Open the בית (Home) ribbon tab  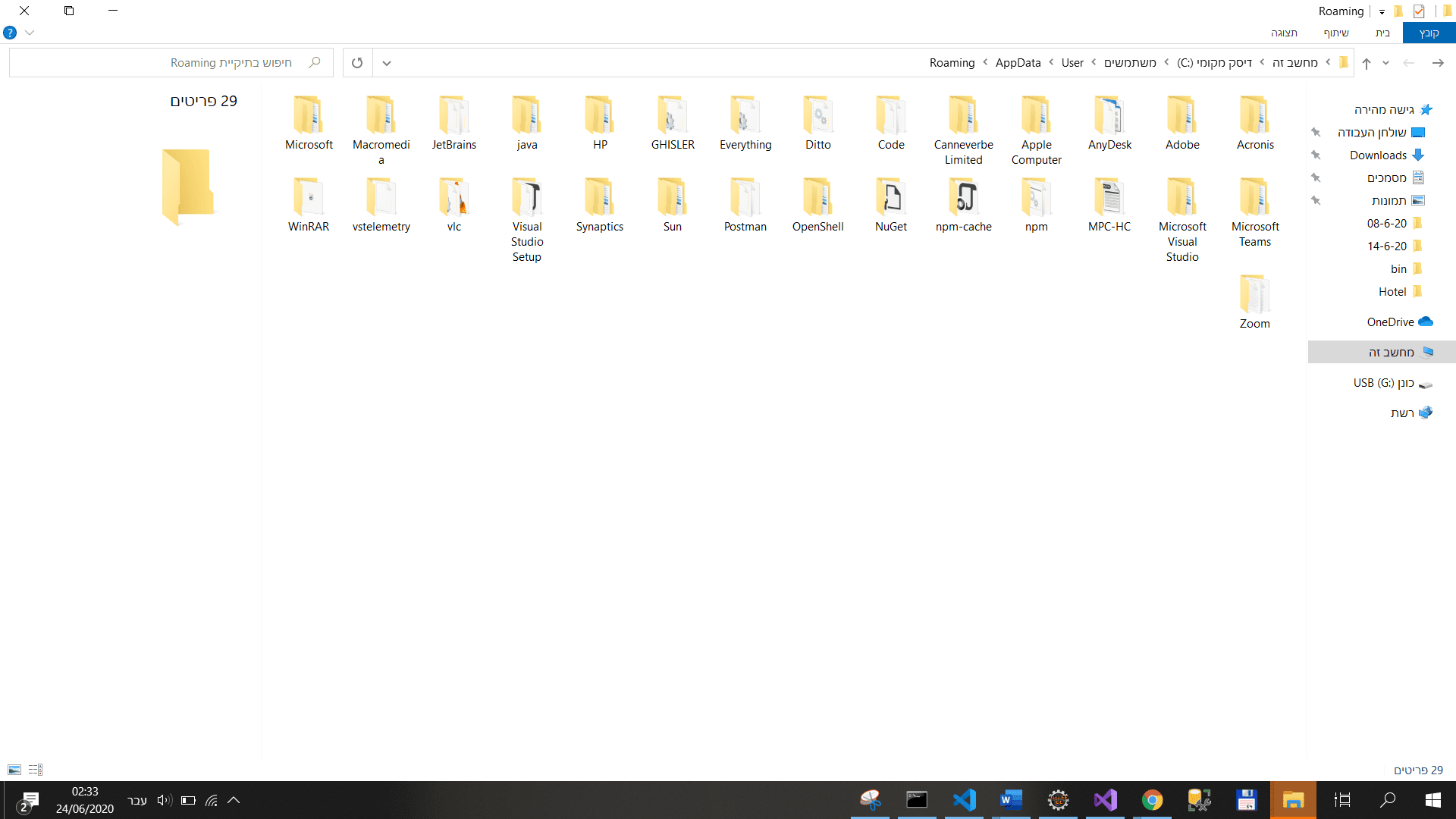1382,33
